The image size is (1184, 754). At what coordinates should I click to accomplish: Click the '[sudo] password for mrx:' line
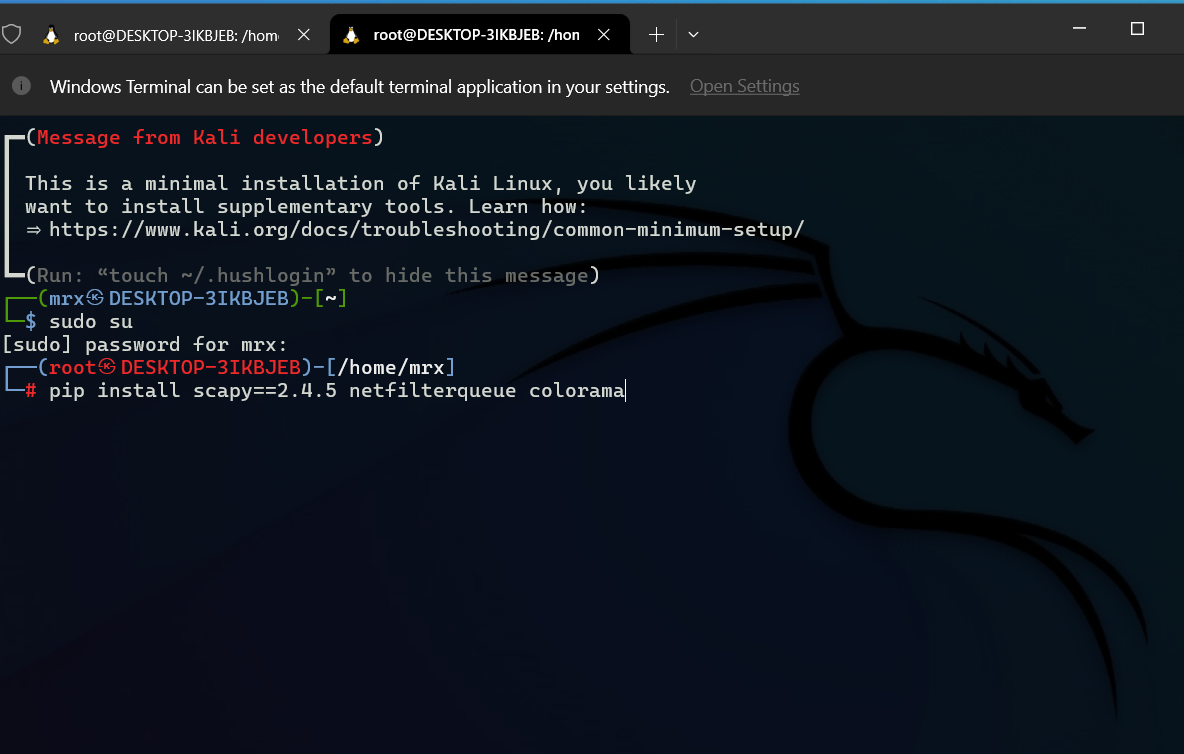pyautogui.click(x=145, y=345)
